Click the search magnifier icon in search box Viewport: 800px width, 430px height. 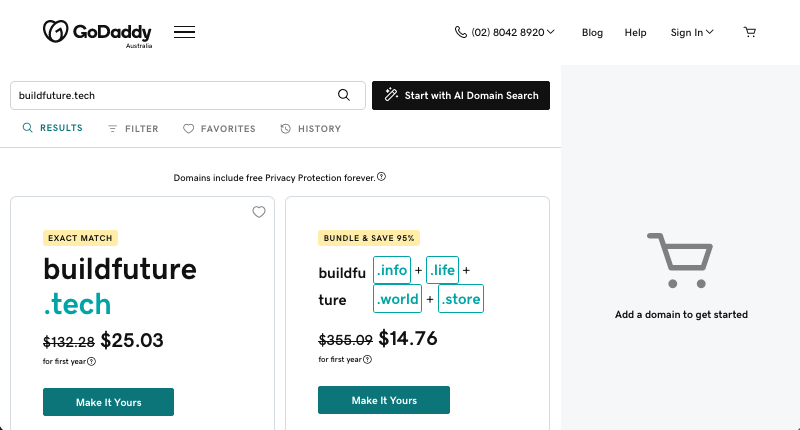344,95
